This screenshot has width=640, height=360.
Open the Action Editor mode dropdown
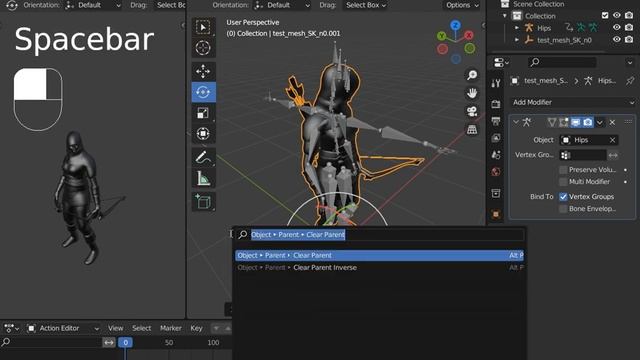[63, 328]
